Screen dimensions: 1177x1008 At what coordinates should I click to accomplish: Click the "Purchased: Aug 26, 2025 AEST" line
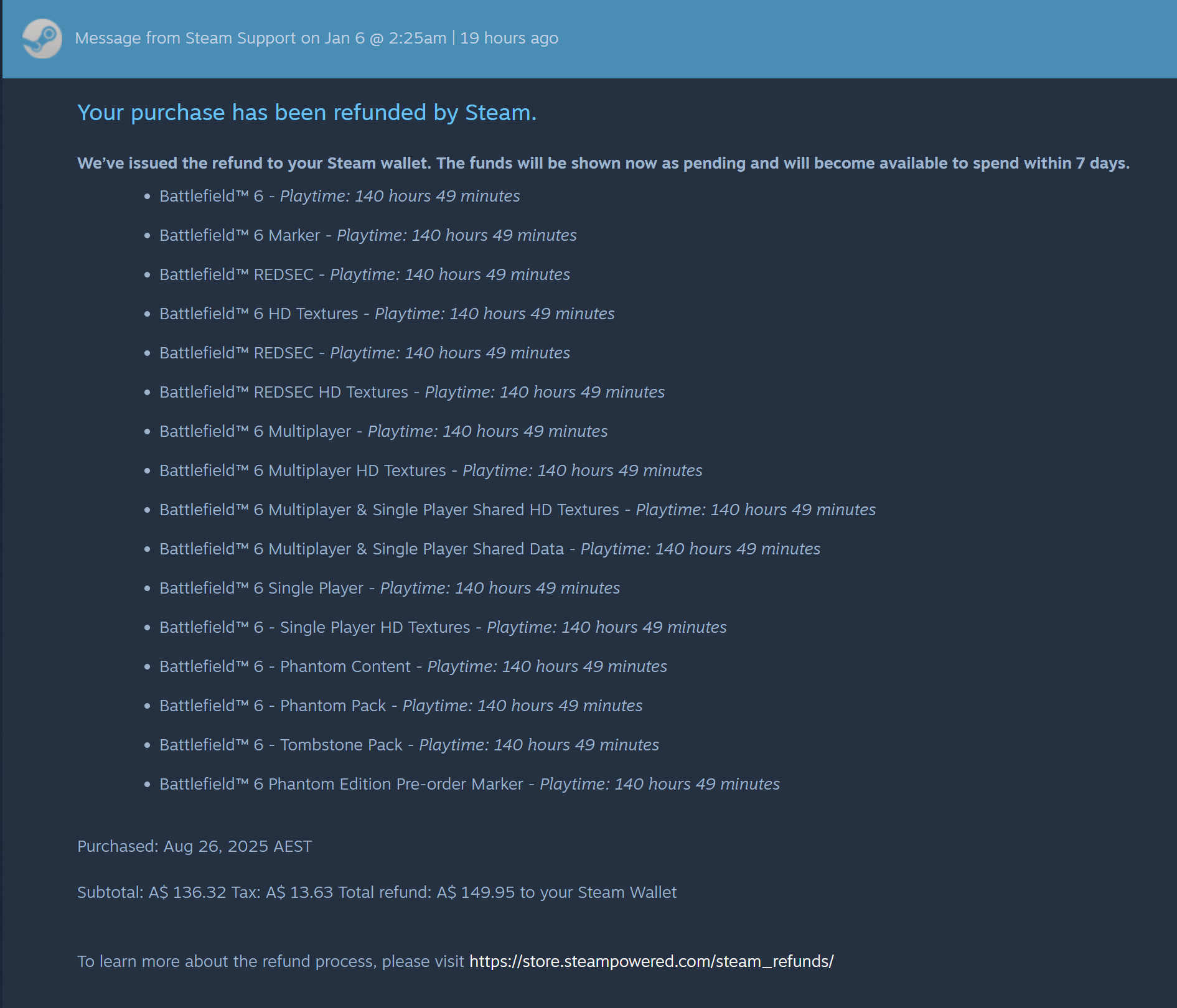click(195, 846)
